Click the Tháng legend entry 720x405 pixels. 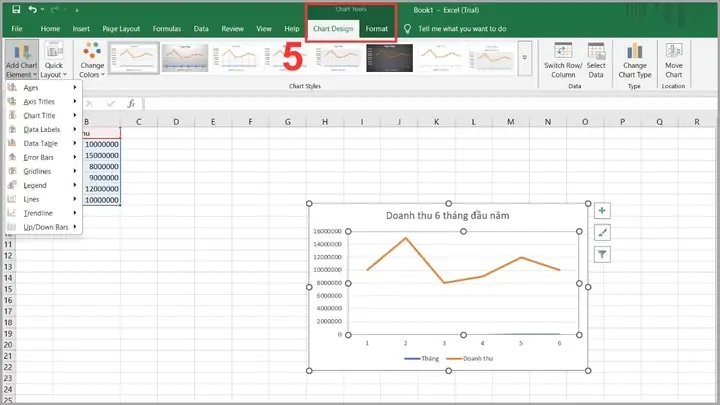(x=422, y=359)
